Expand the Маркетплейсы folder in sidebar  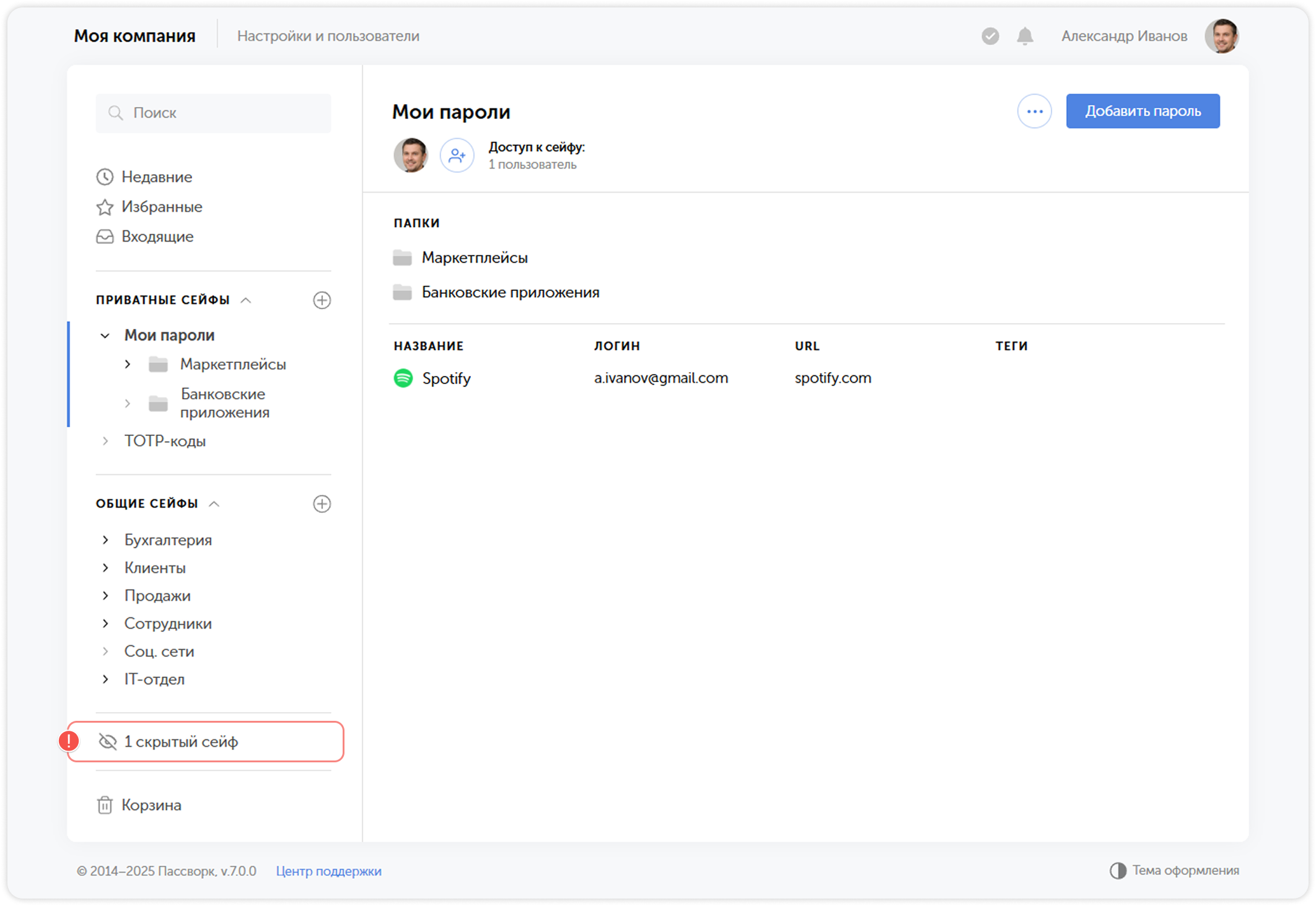pos(128,364)
